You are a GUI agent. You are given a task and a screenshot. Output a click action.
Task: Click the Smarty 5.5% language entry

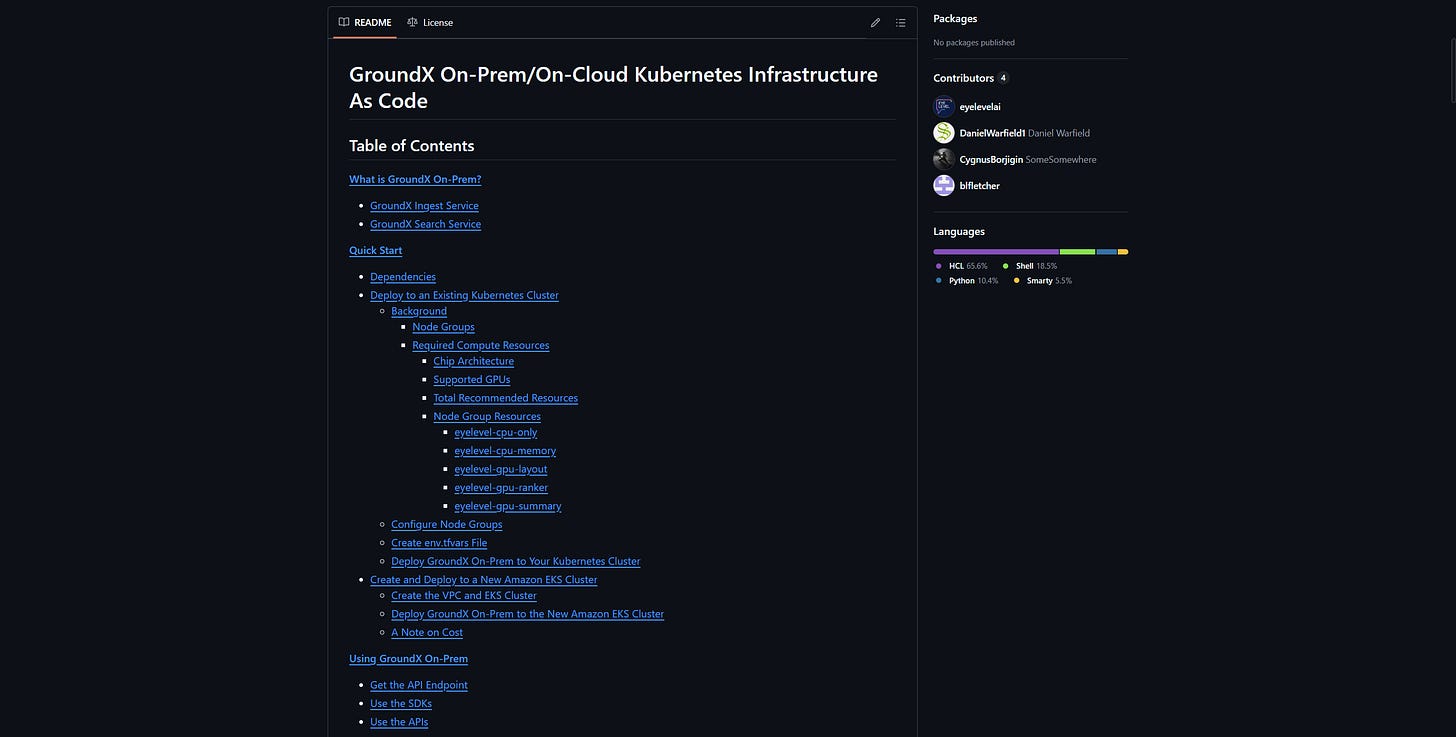click(x=1042, y=281)
